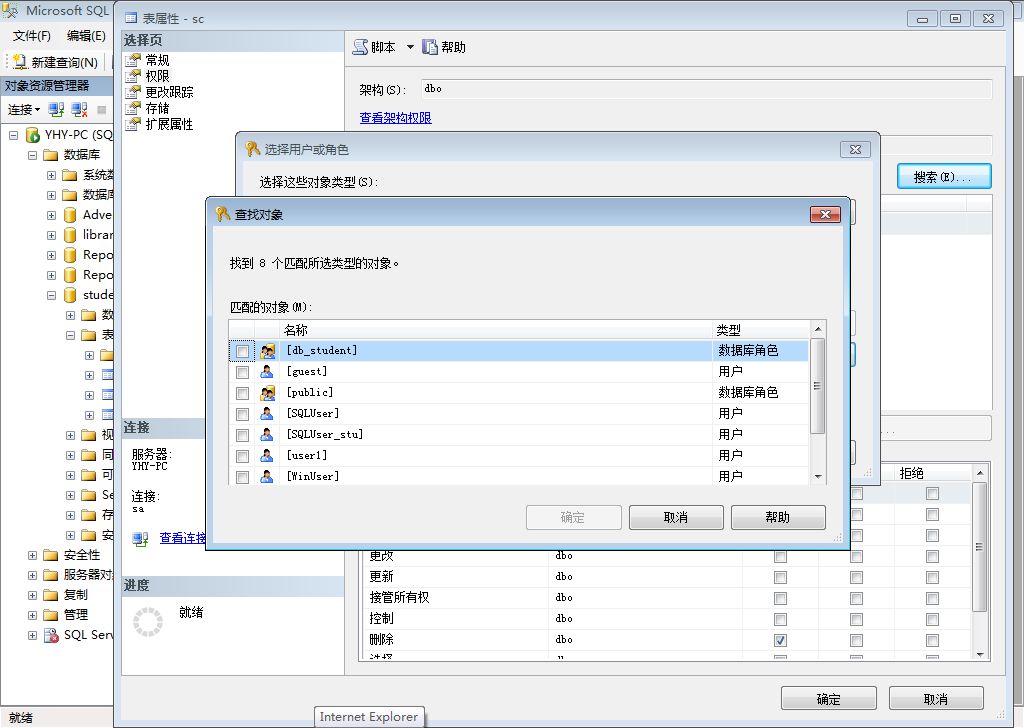The height and width of the screenshot is (728, 1024).
Task: Open the 更改跟踪 page icon
Action: pyautogui.click(x=133, y=92)
